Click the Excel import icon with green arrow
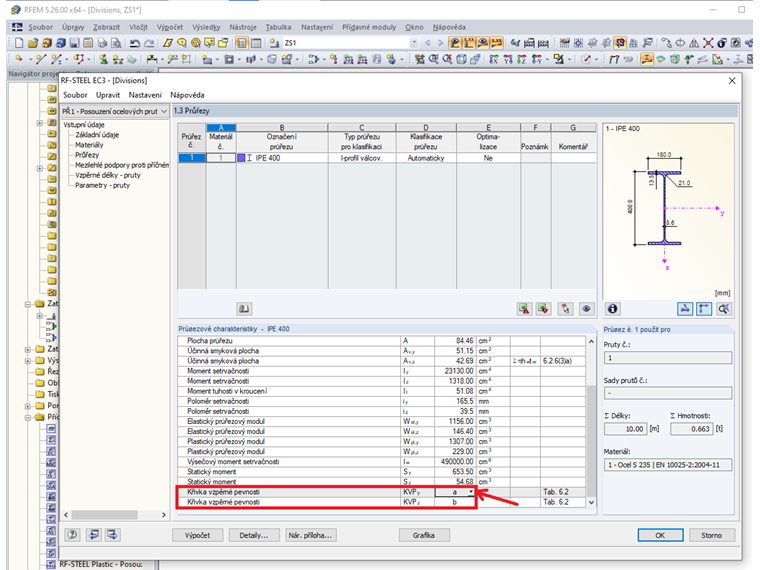Screen dimensions: 760x570 pyautogui.click(x=543, y=309)
